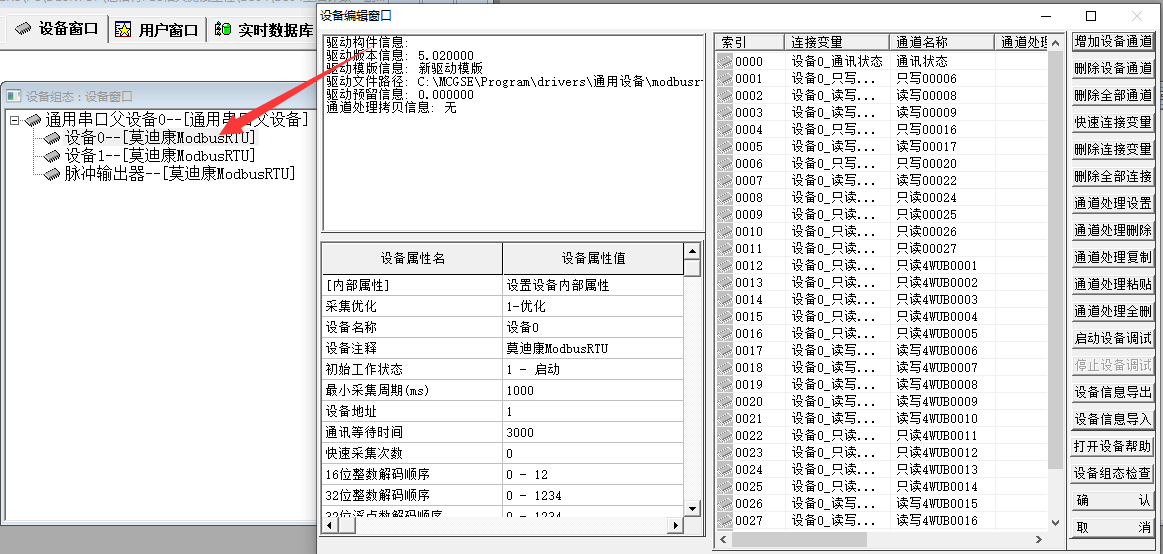Click the 快速连接变量 button
The image size is (1163, 554).
pos(1113,122)
